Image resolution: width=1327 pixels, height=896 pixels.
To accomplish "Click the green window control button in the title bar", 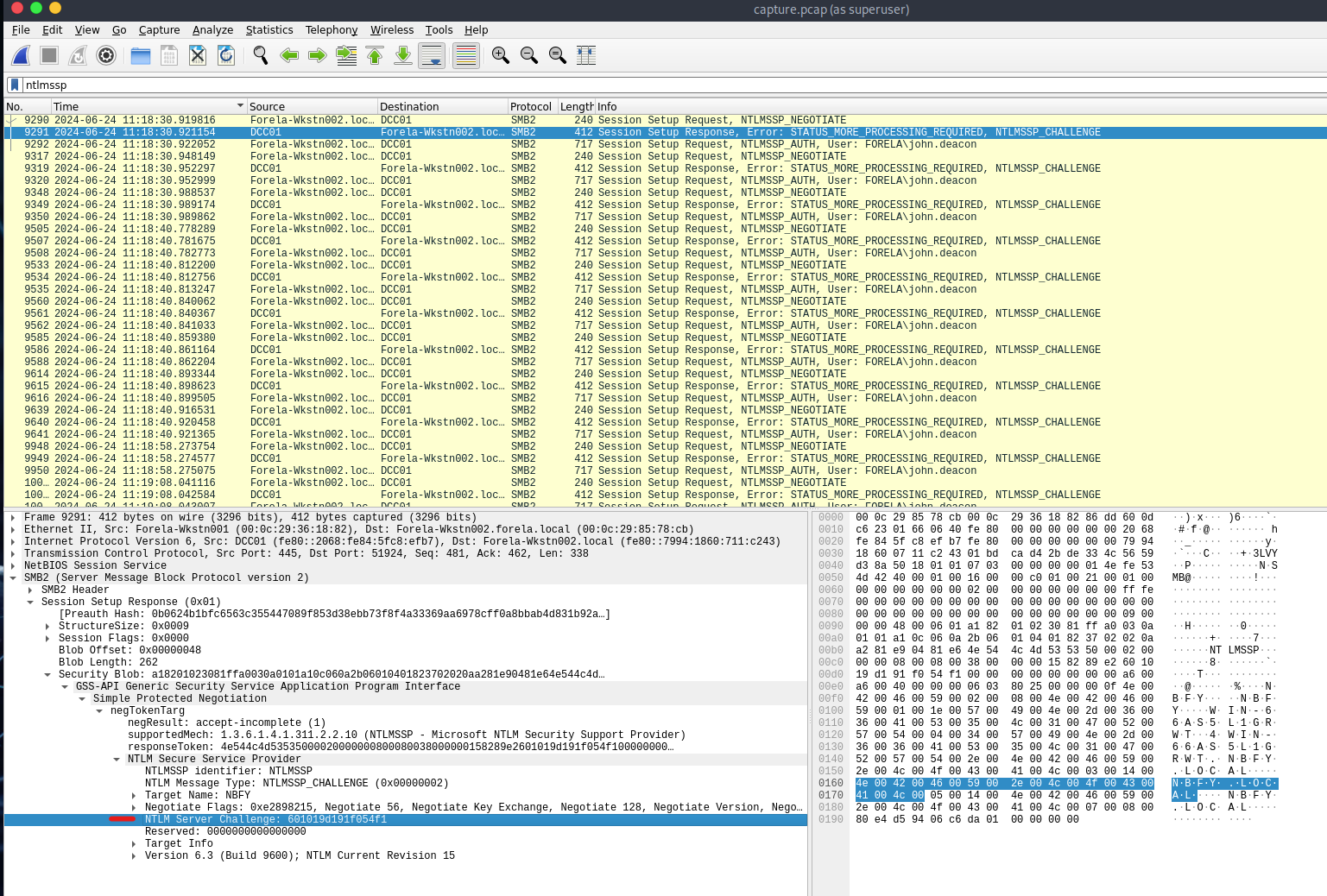I will (x=36, y=8).
